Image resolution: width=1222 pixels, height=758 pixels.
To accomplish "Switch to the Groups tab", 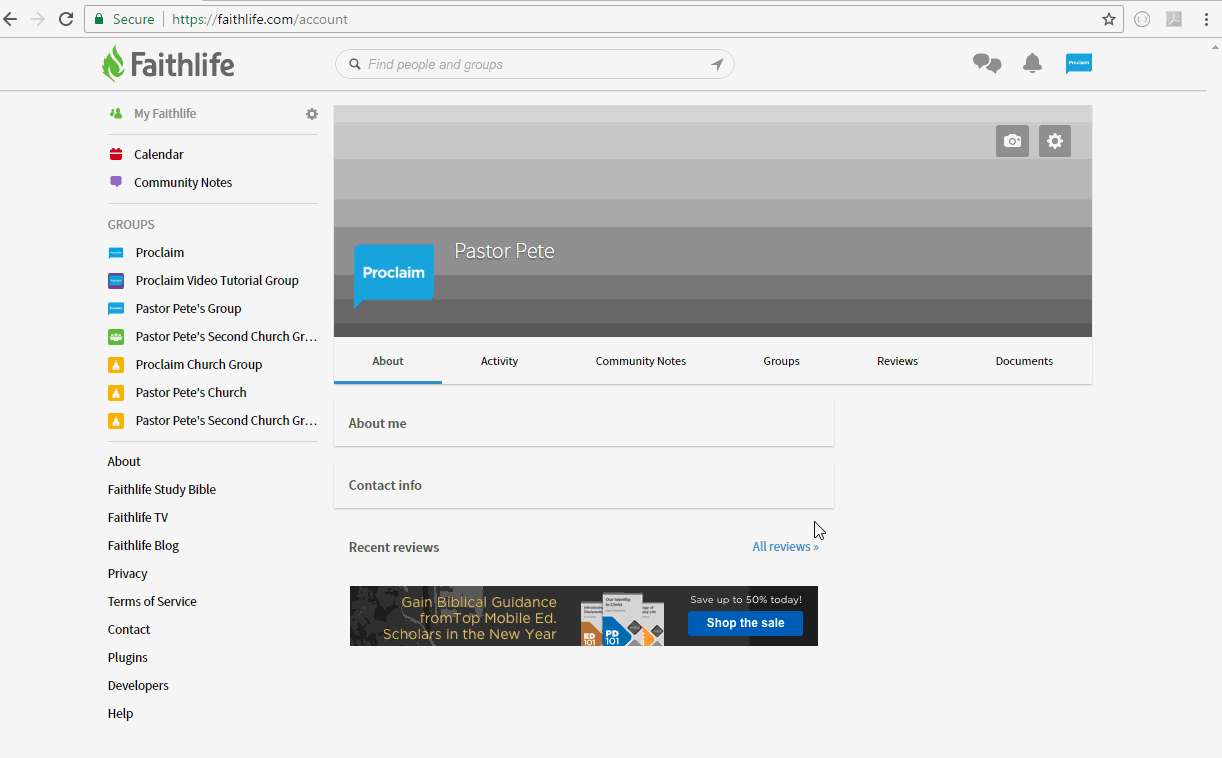I will pos(781,361).
